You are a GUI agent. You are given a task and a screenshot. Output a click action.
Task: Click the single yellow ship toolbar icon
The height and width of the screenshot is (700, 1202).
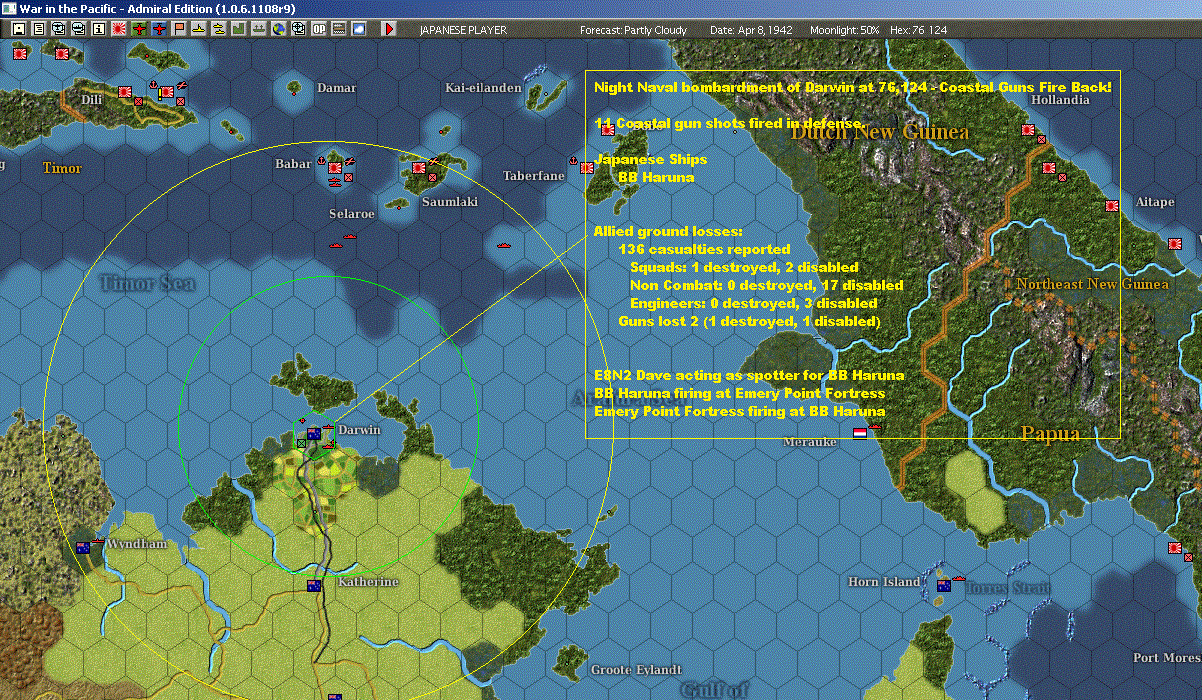click(x=200, y=29)
